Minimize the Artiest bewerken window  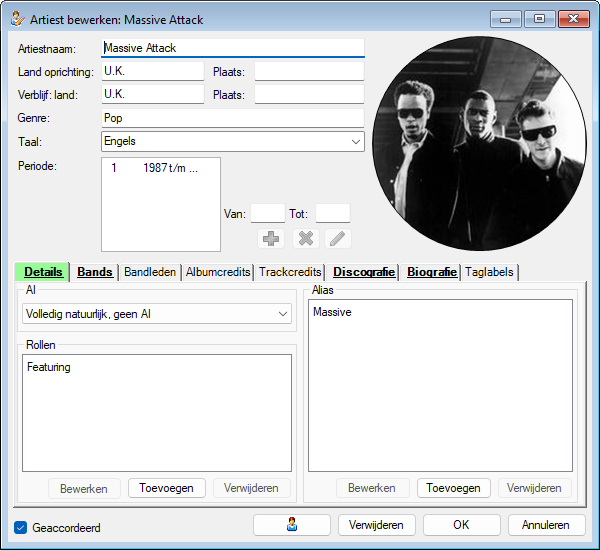tap(505, 19)
